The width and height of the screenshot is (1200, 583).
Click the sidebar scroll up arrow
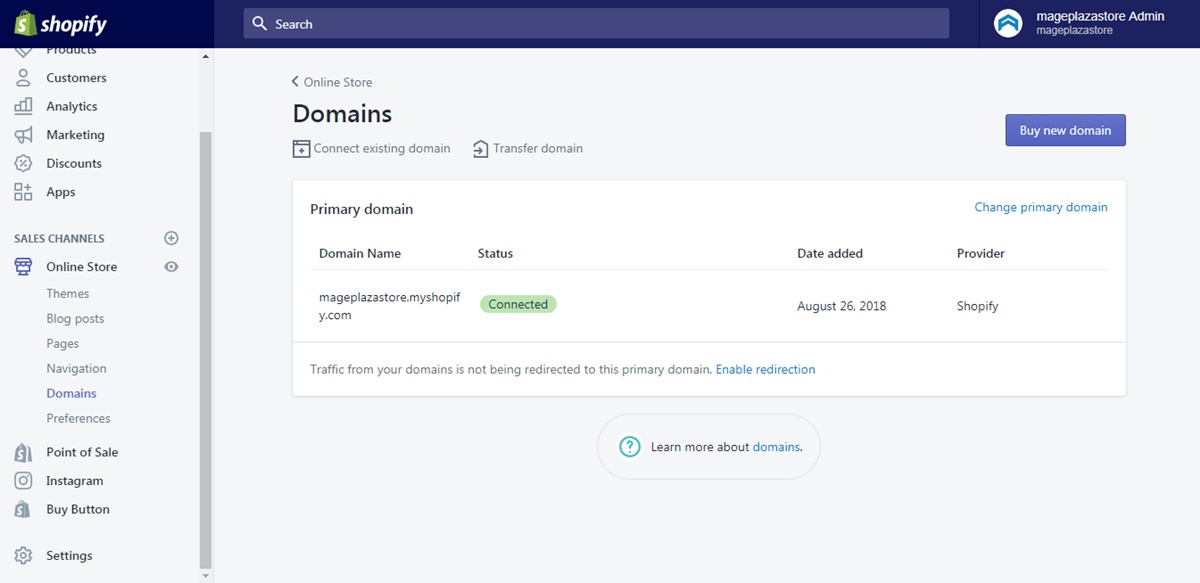pyautogui.click(x=205, y=56)
